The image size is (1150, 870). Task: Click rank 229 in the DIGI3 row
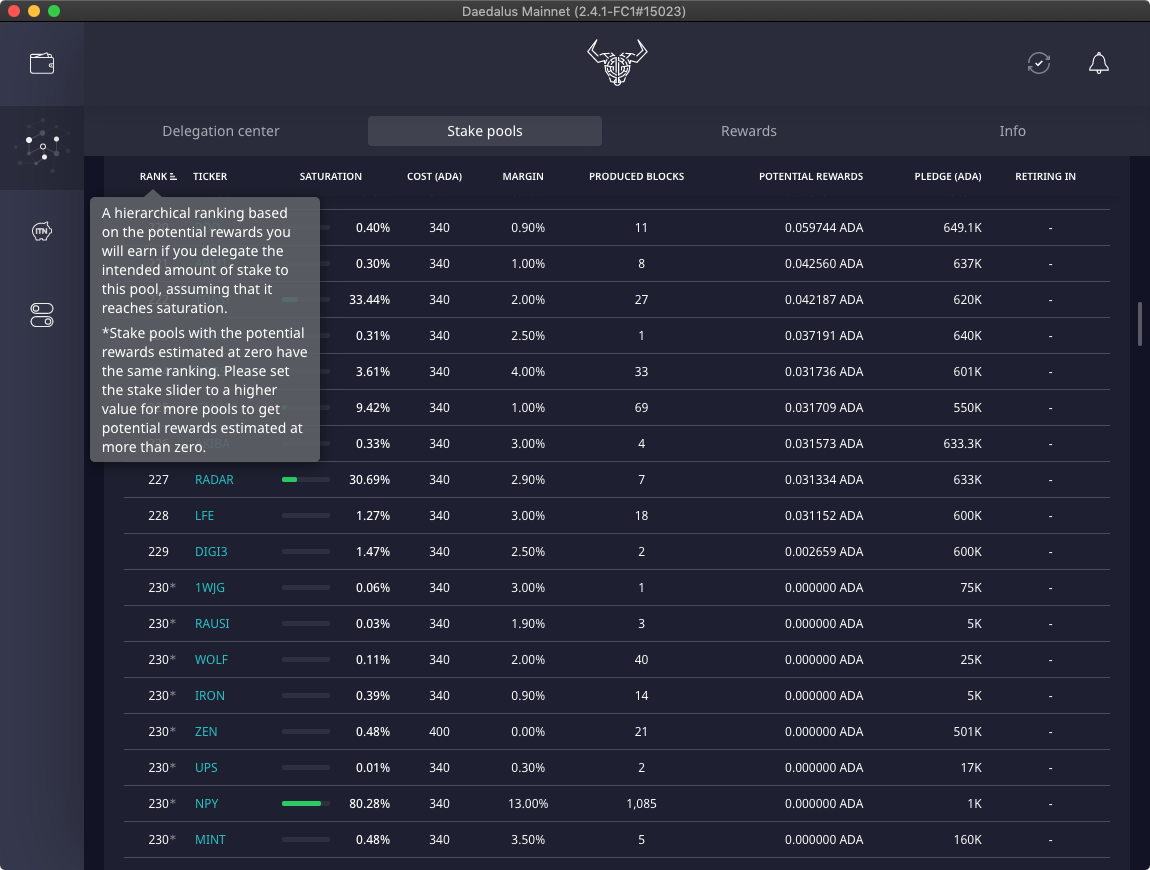click(x=158, y=552)
